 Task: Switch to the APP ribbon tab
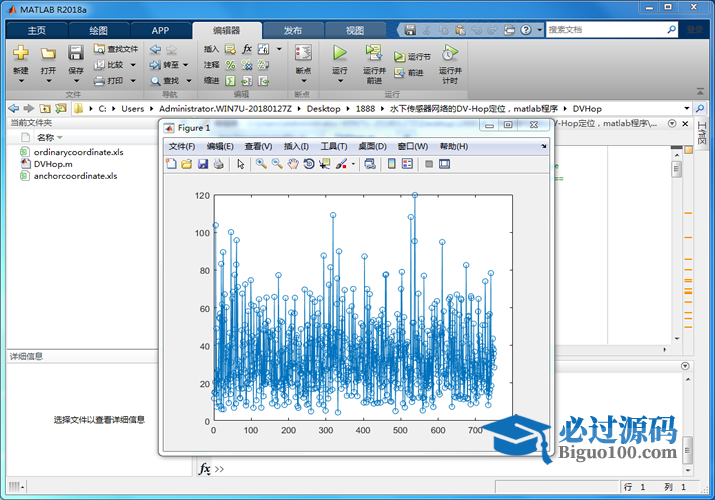(161, 31)
